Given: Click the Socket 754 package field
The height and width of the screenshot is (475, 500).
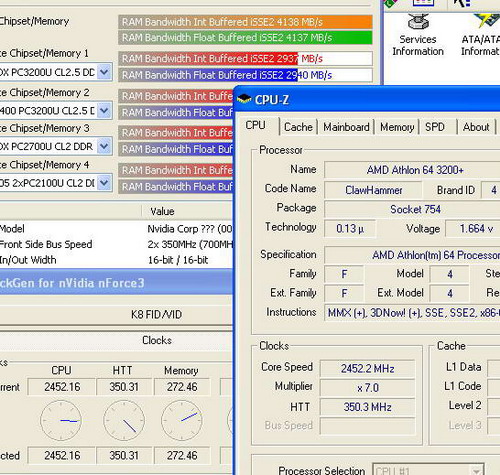Looking at the screenshot, I should tap(412, 209).
